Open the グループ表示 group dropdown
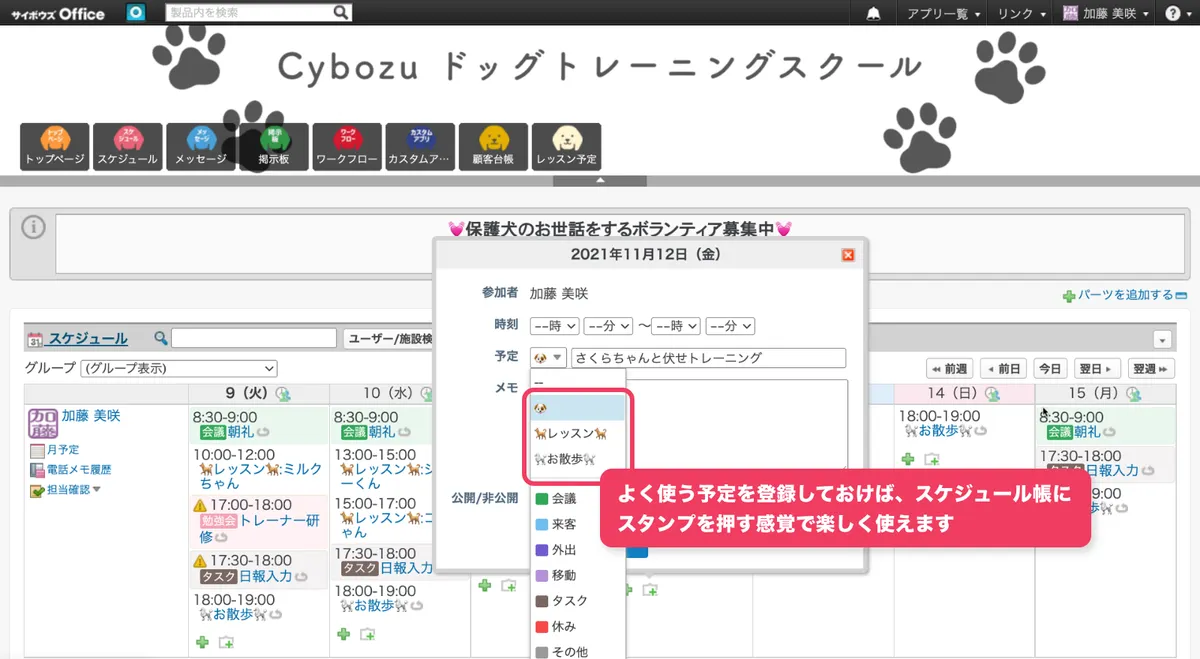Screen dimensions: 1200x659 (178, 368)
